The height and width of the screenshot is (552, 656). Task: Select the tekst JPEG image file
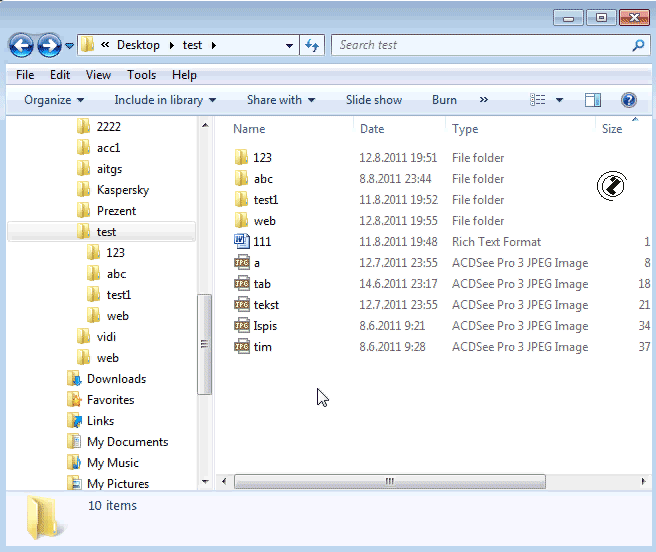(266, 305)
